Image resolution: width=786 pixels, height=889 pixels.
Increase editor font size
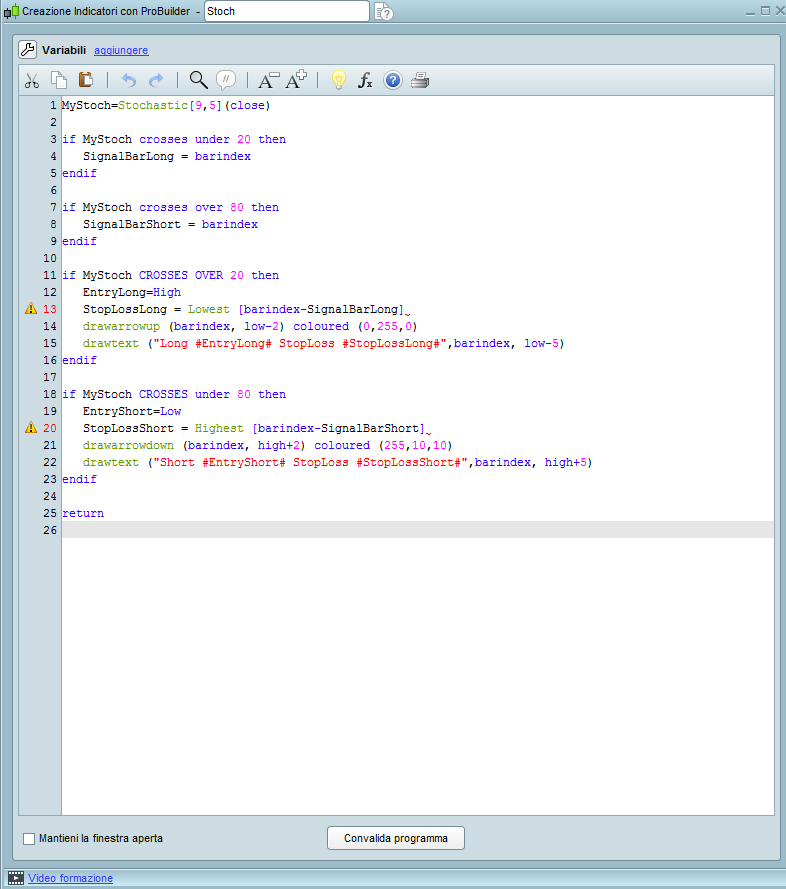[x=296, y=81]
